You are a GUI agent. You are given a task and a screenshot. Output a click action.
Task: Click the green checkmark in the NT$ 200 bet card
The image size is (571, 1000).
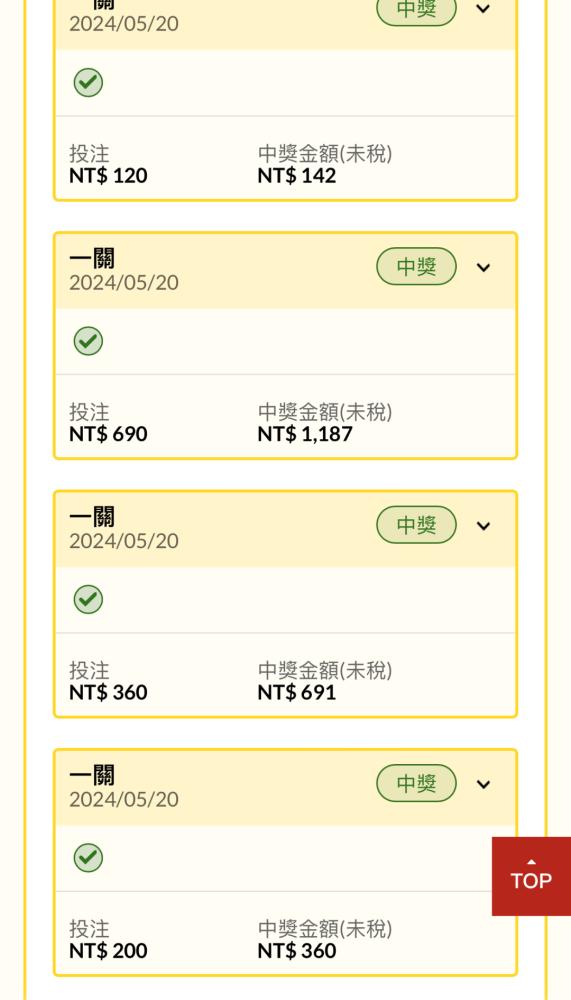(x=88, y=858)
